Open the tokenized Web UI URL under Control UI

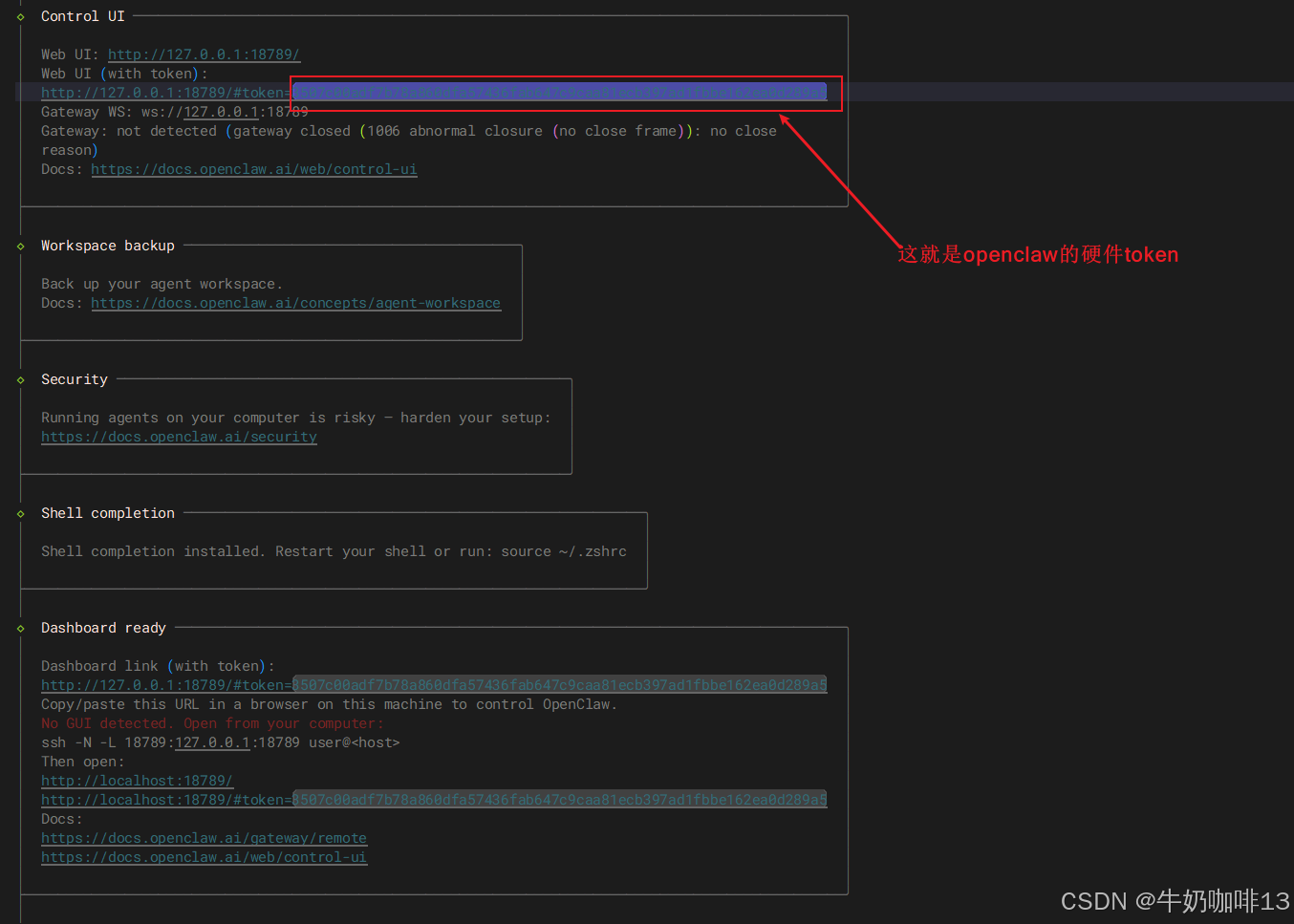click(434, 93)
